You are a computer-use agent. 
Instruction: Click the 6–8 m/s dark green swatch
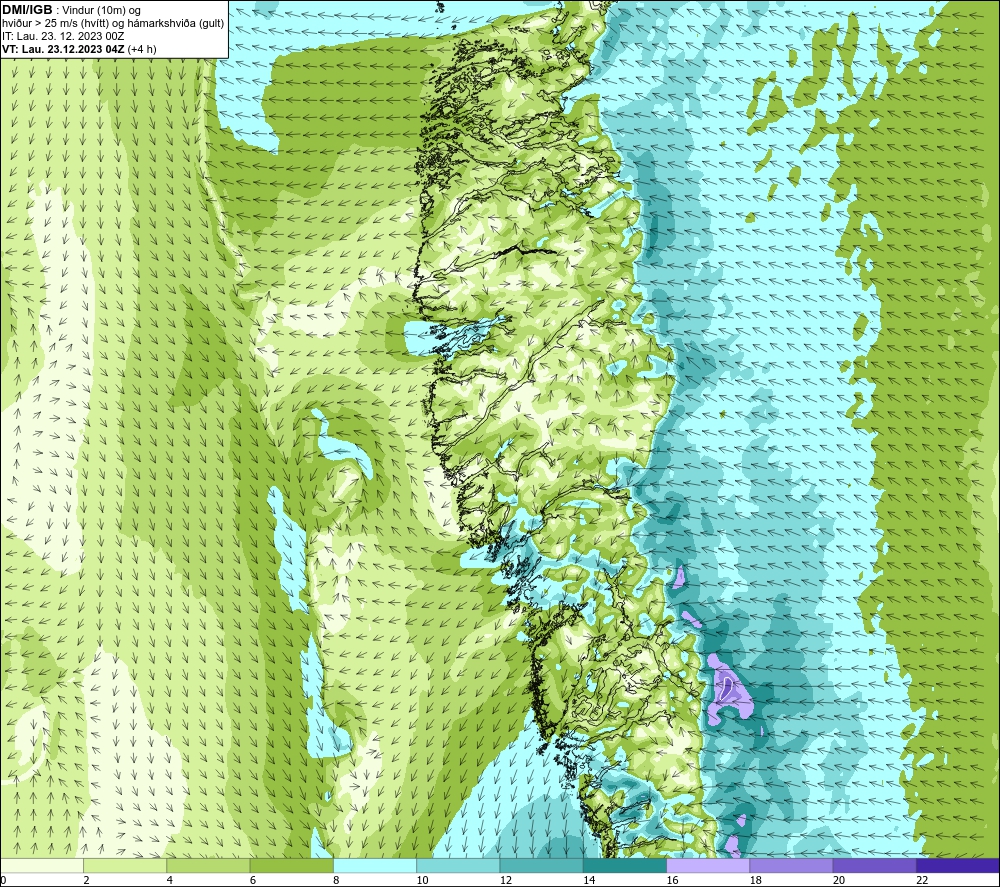coord(291,865)
